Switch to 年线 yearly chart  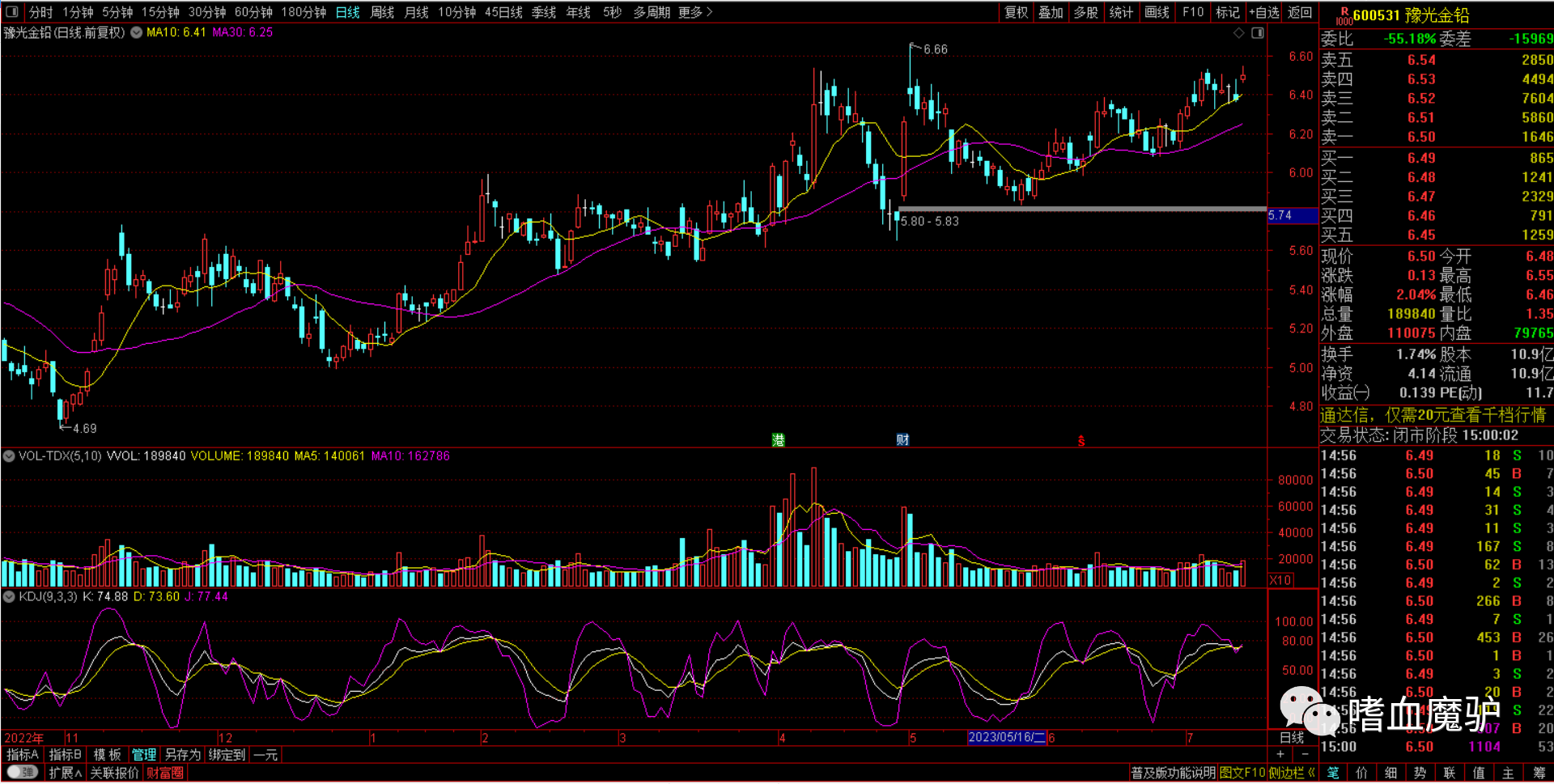coord(578,12)
